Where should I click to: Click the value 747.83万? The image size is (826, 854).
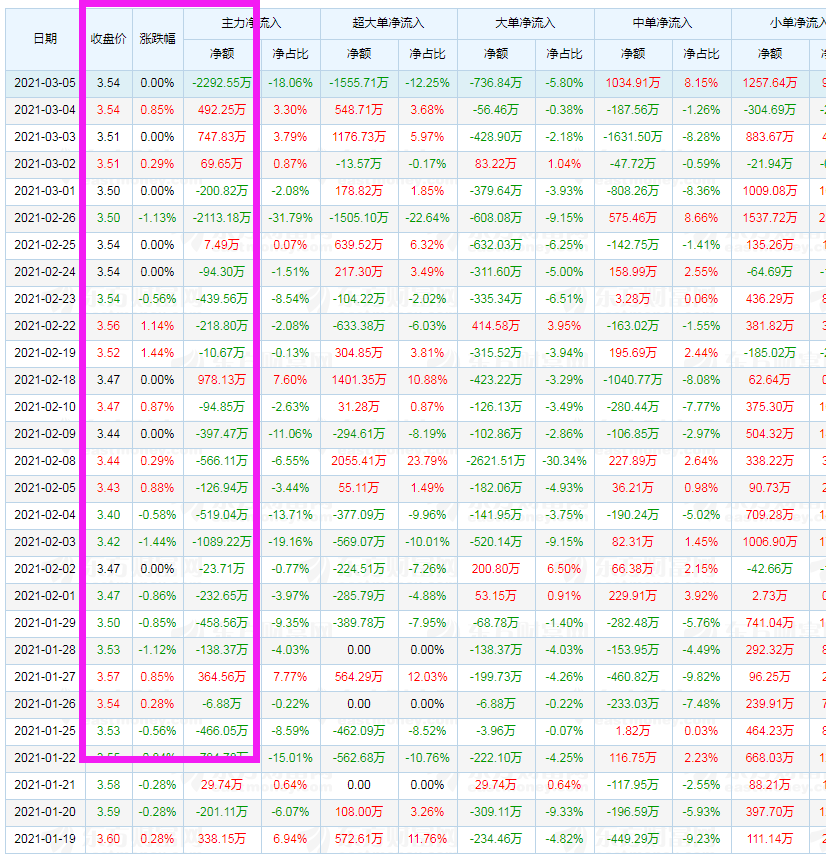click(222, 137)
